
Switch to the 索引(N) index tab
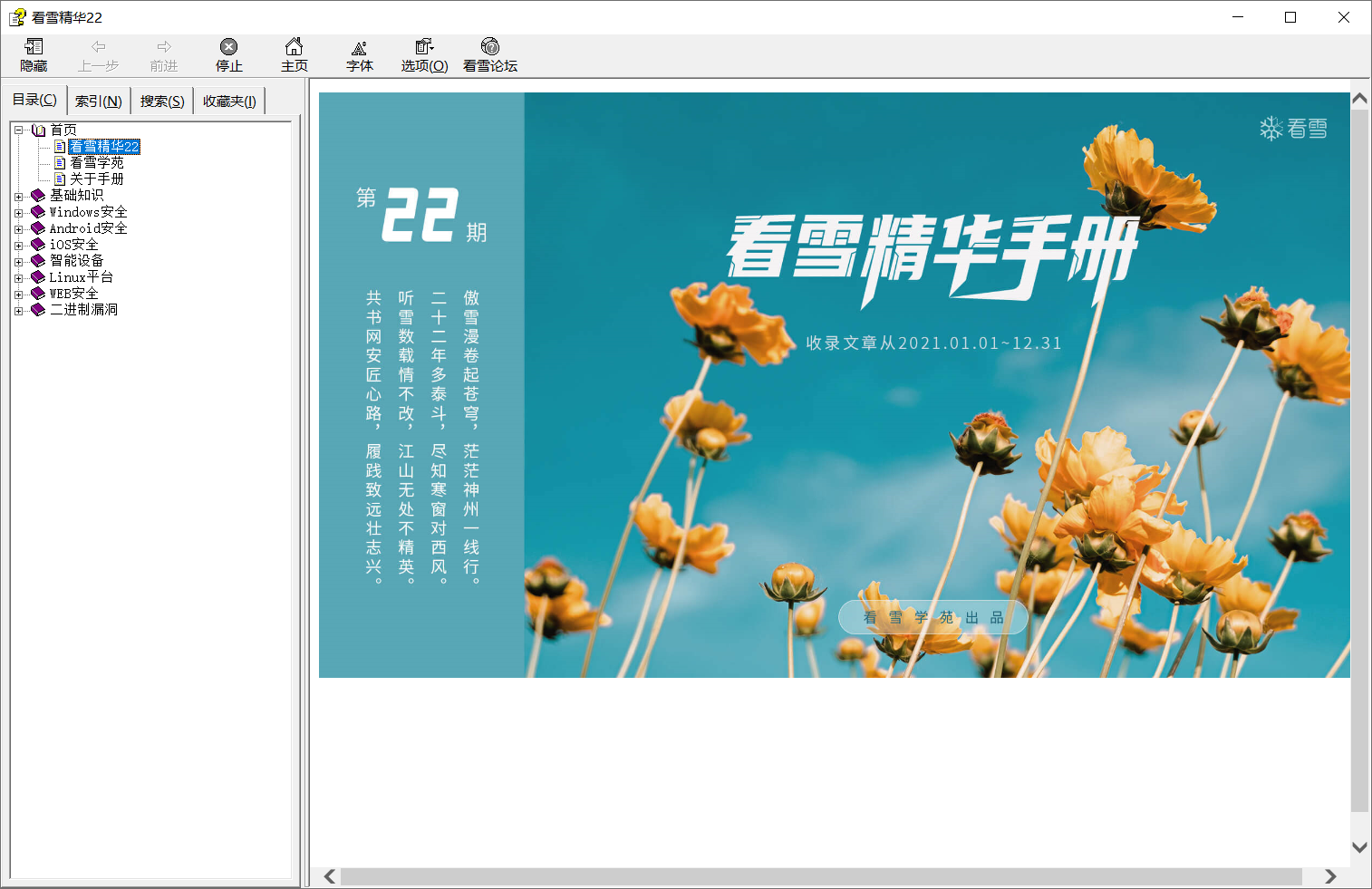coord(99,101)
